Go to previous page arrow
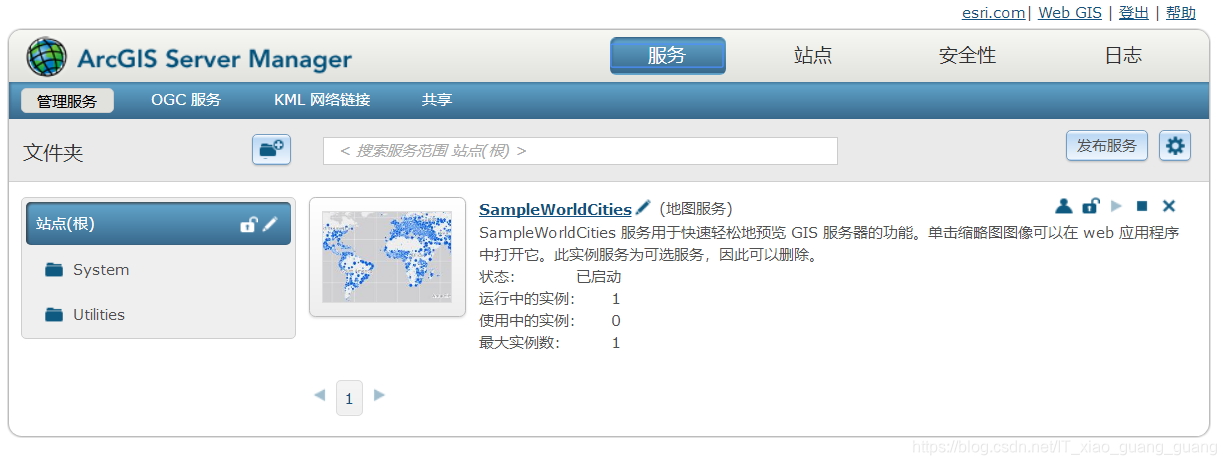This screenshot has height=465, width=1226. pyautogui.click(x=320, y=396)
